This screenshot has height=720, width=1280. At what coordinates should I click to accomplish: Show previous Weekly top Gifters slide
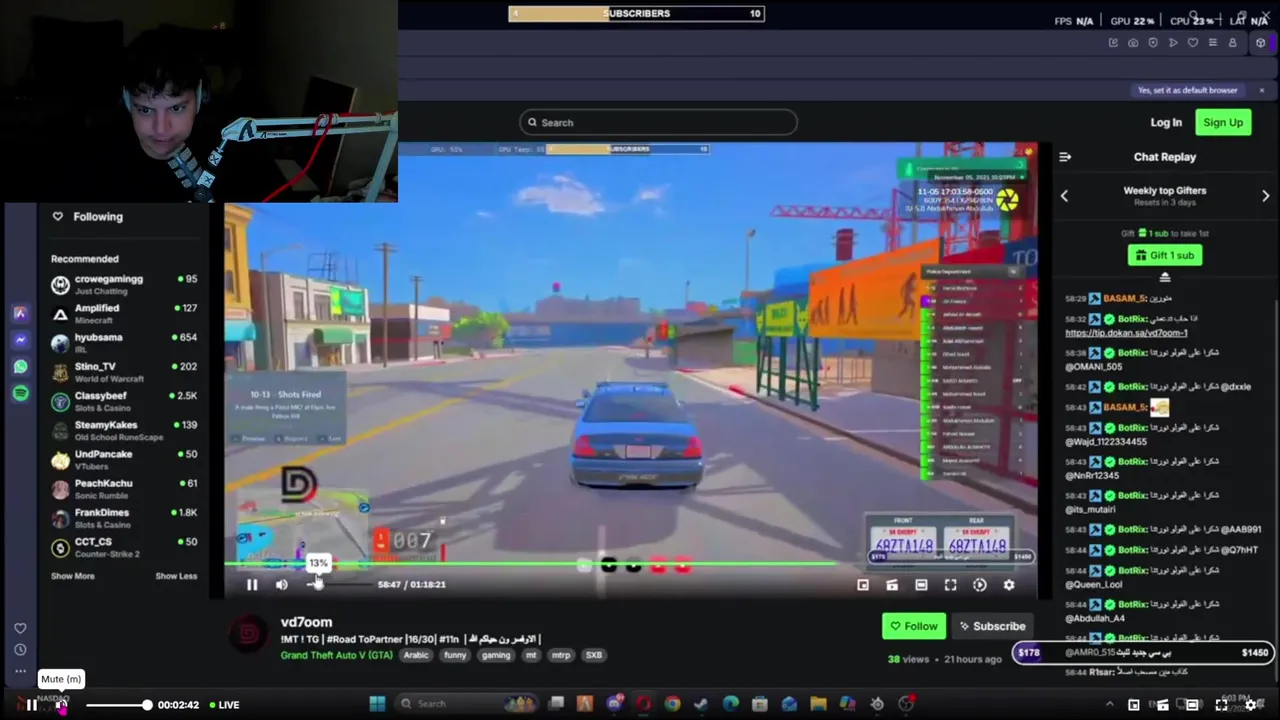(x=1064, y=196)
